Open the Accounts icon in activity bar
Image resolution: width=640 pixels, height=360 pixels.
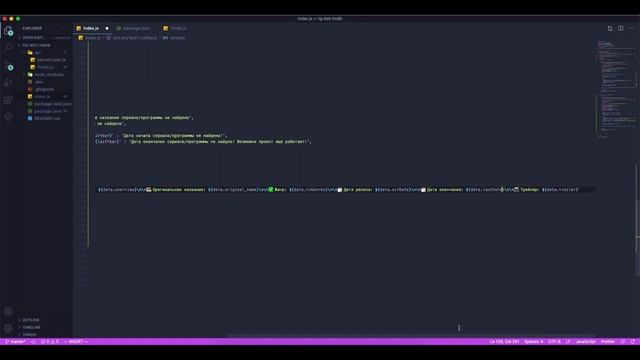pos(8,311)
